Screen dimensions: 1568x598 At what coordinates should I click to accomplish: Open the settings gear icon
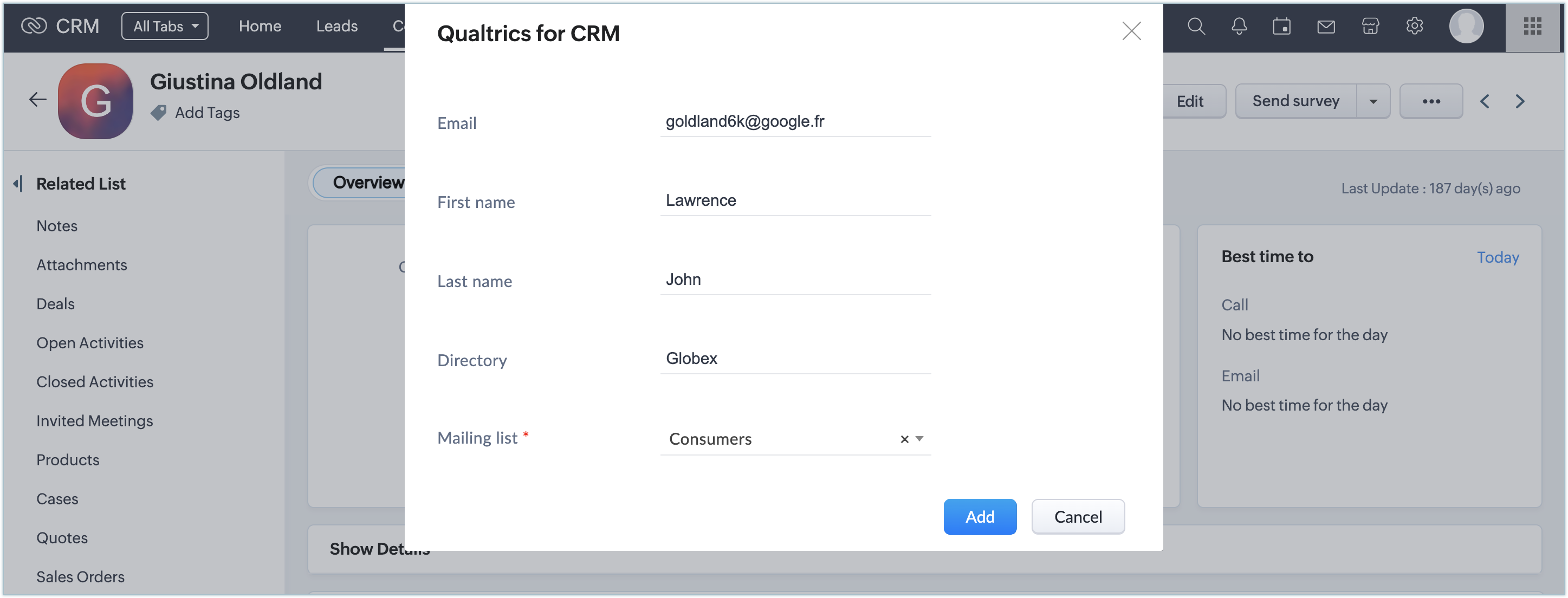[x=1414, y=26]
